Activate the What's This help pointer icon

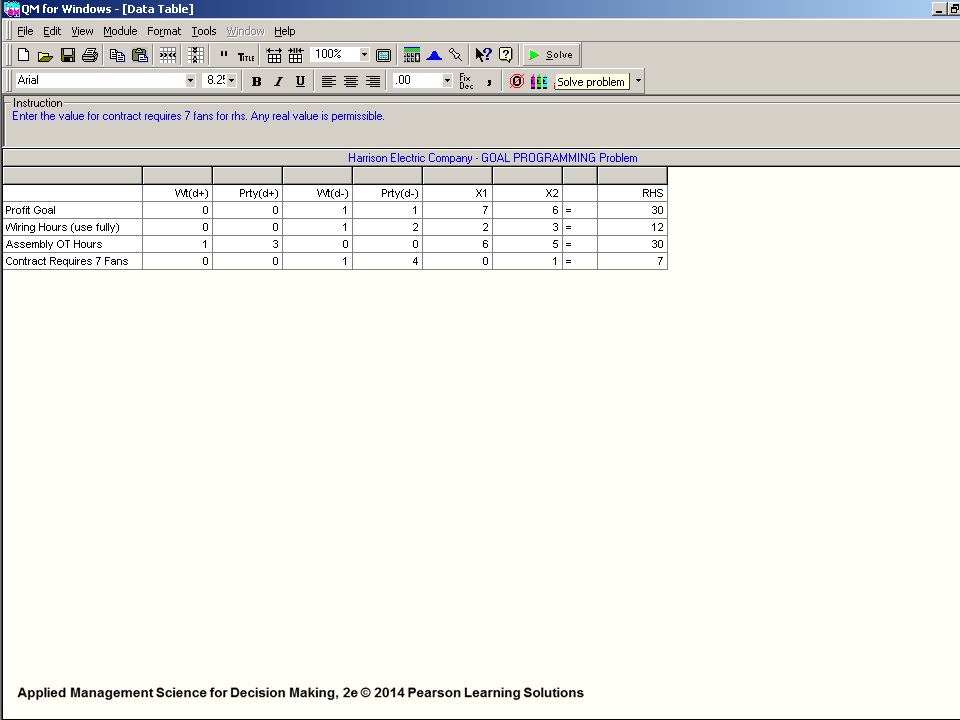pyautogui.click(x=483, y=55)
